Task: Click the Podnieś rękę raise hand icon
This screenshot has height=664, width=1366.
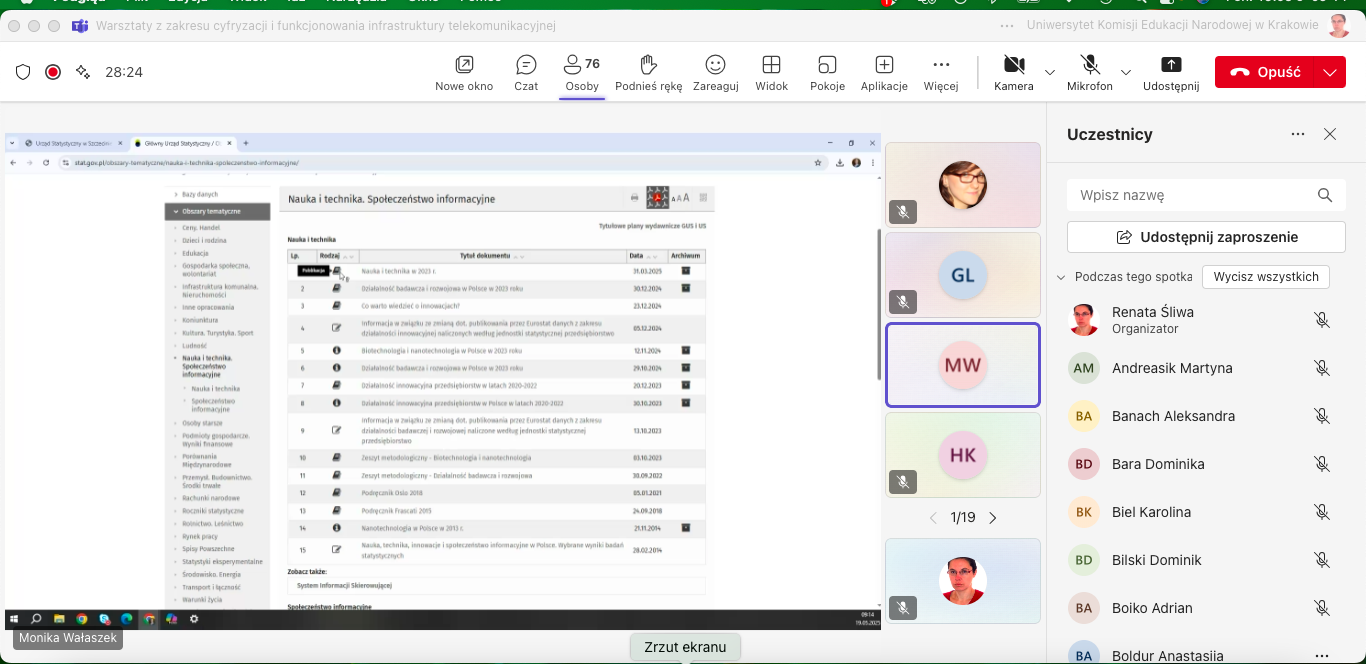Action: (x=648, y=72)
